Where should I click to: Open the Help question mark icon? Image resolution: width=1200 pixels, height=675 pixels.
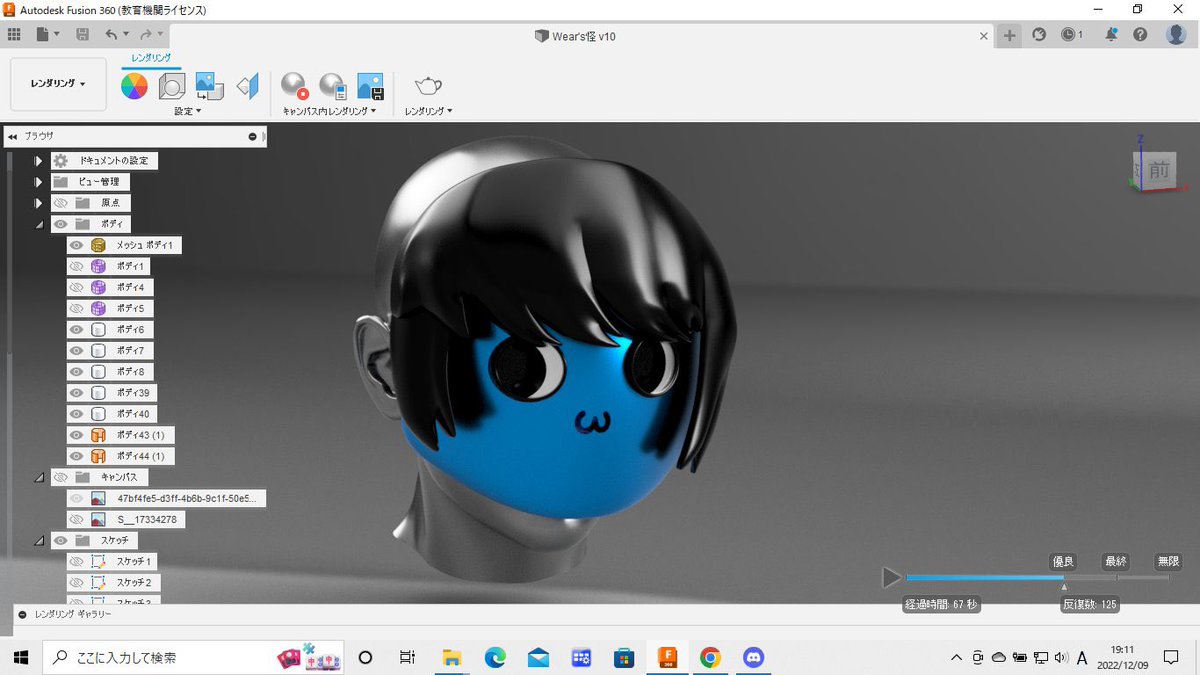(x=1140, y=34)
